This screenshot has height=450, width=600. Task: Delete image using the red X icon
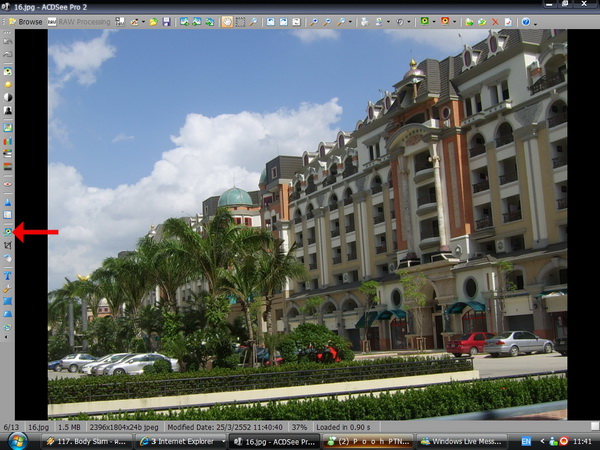pos(494,21)
